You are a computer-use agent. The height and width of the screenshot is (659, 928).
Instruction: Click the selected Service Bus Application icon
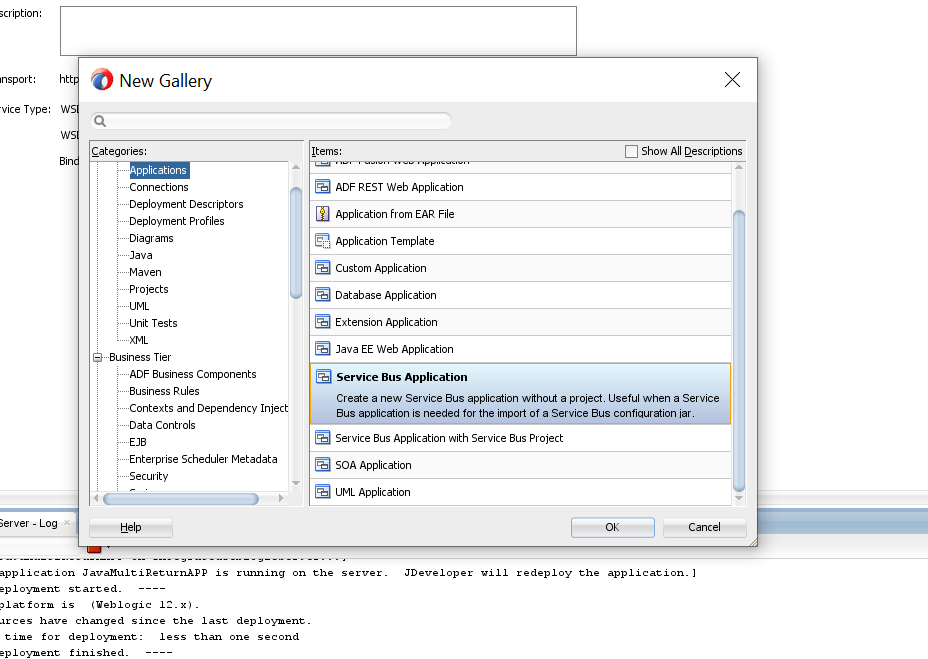324,377
